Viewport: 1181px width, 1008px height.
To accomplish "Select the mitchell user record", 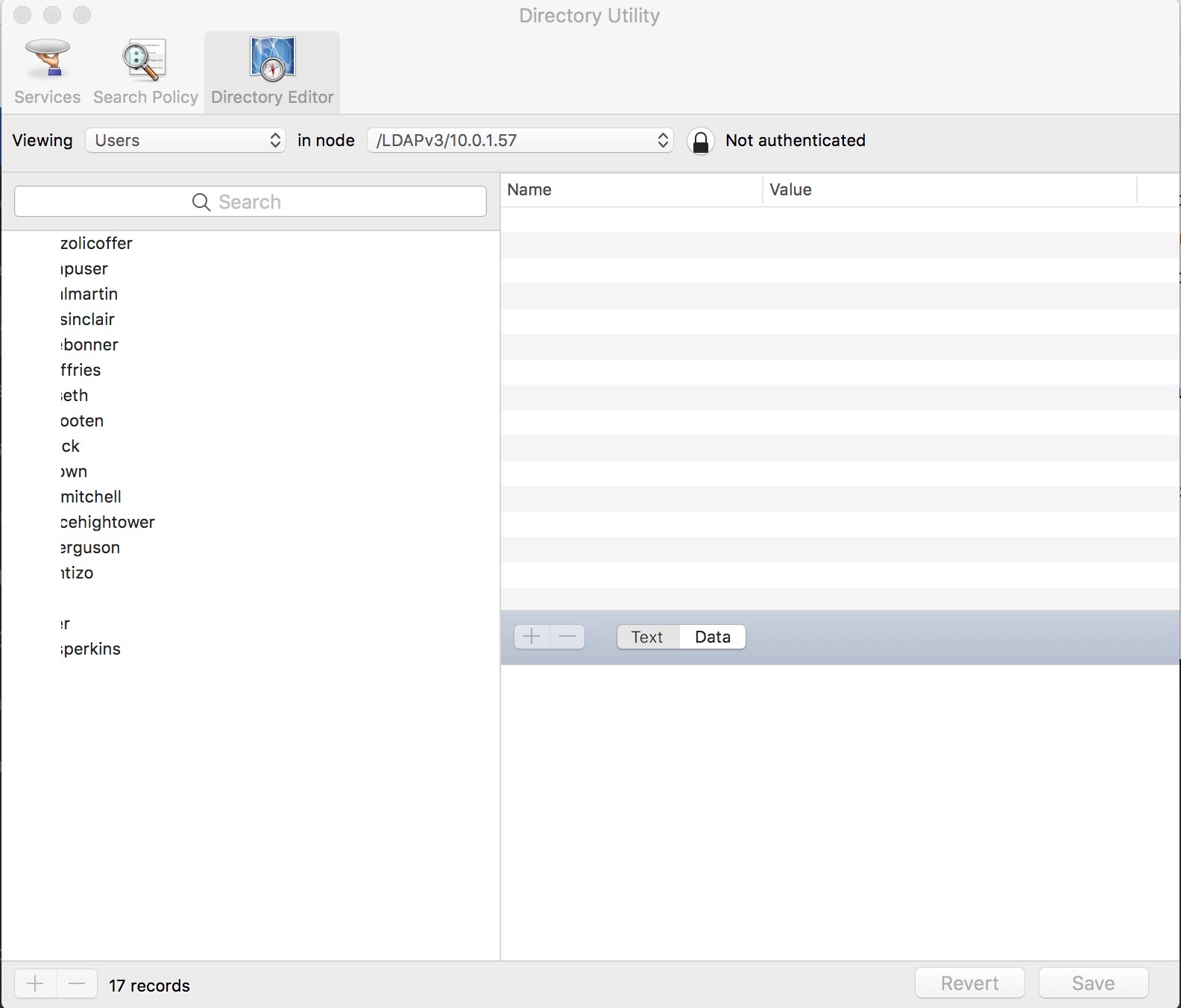I will (251, 497).
